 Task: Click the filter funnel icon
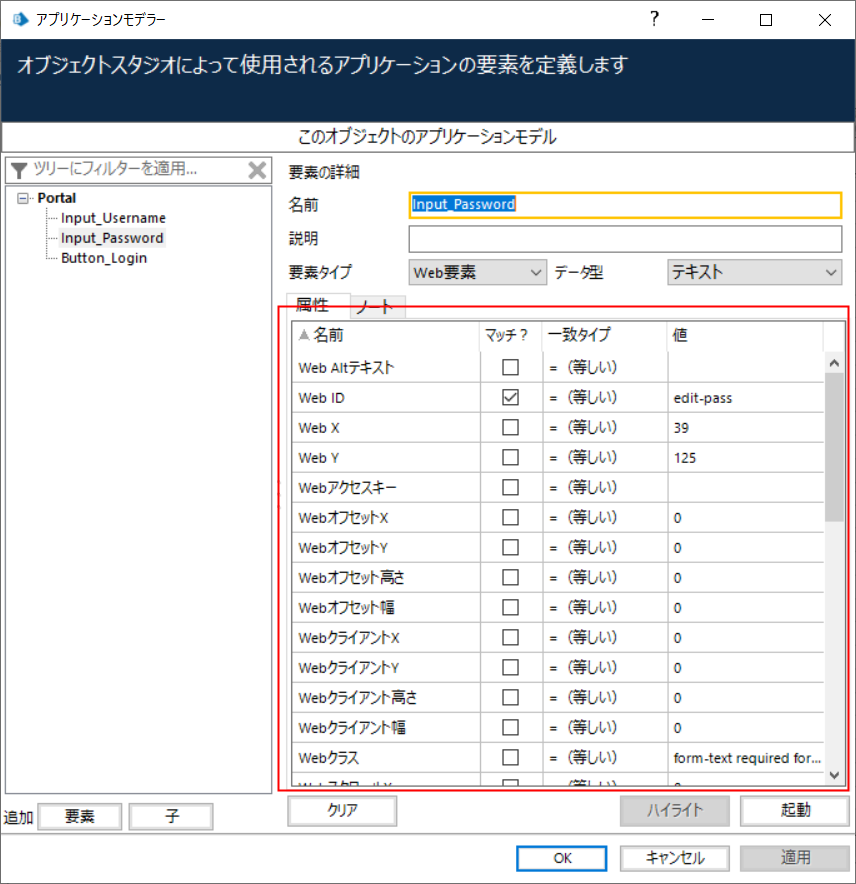point(18,170)
